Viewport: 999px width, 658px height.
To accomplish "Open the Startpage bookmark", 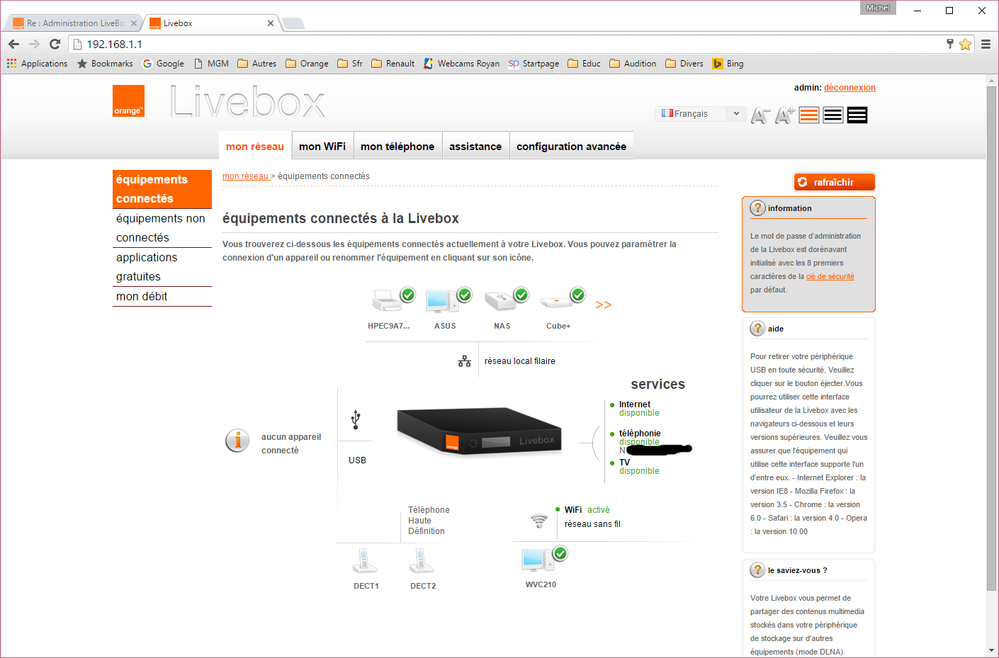I will pyautogui.click(x=533, y=64).
